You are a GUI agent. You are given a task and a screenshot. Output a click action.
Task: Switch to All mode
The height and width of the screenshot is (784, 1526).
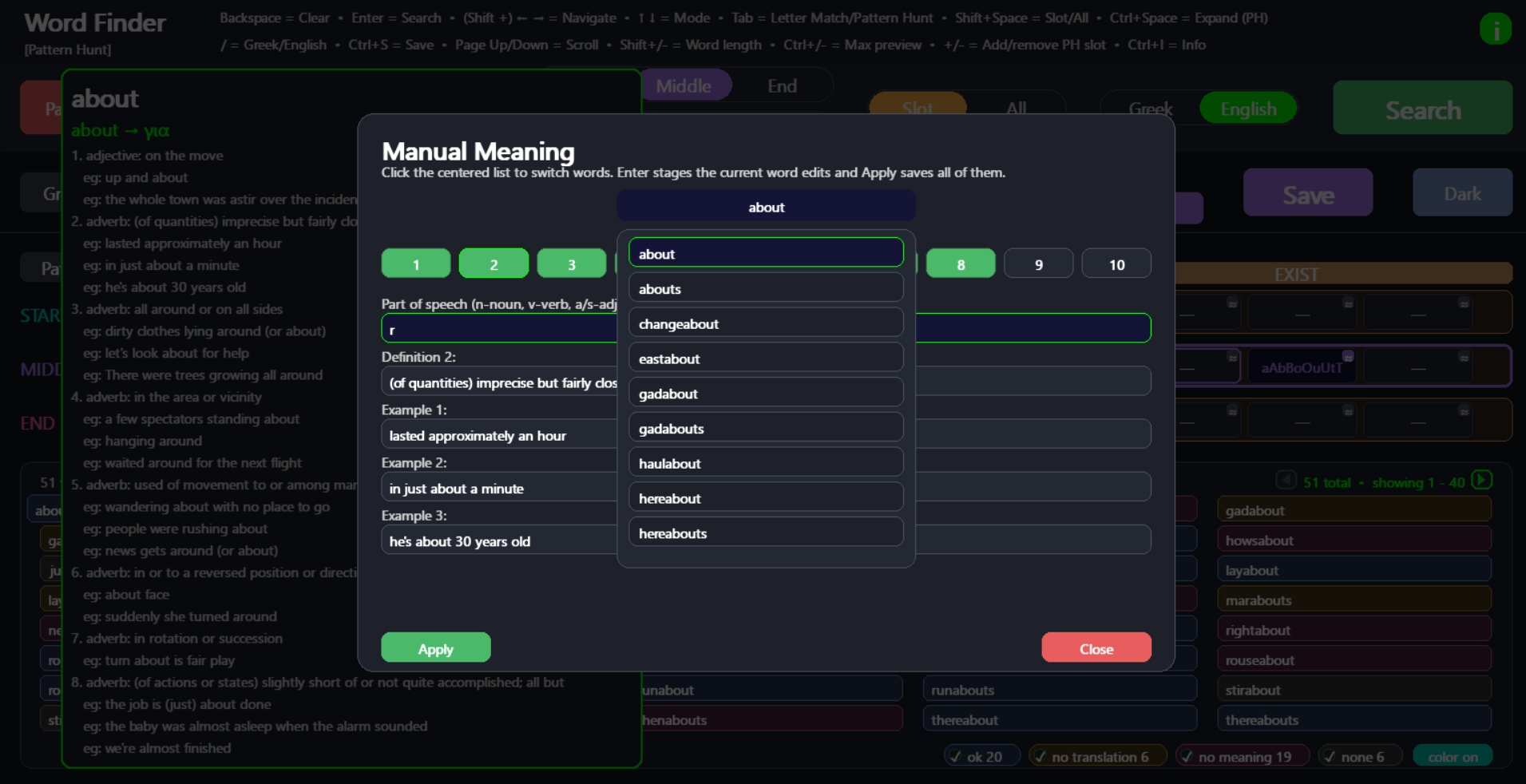pyautogui.click(x=1017, y=108)
